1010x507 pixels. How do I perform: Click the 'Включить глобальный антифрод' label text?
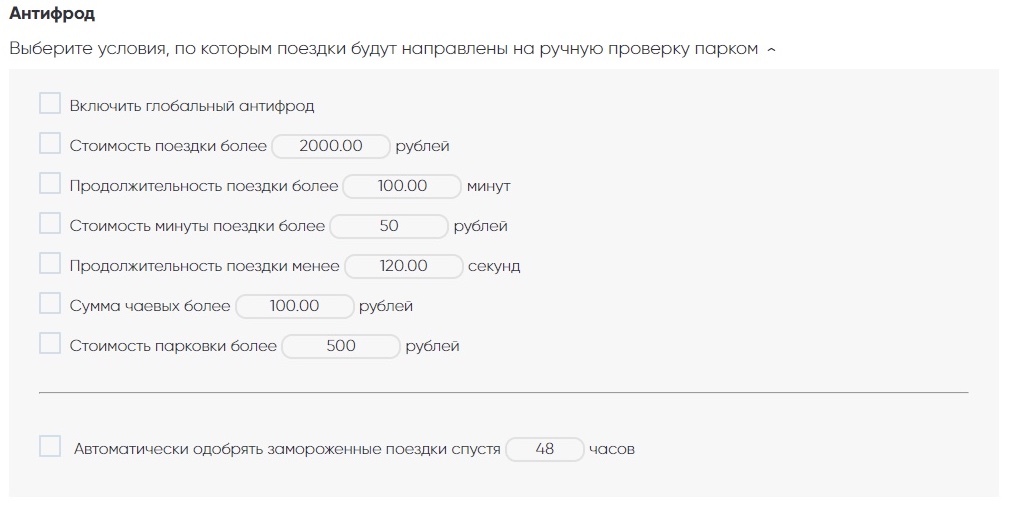coord(192,106)
